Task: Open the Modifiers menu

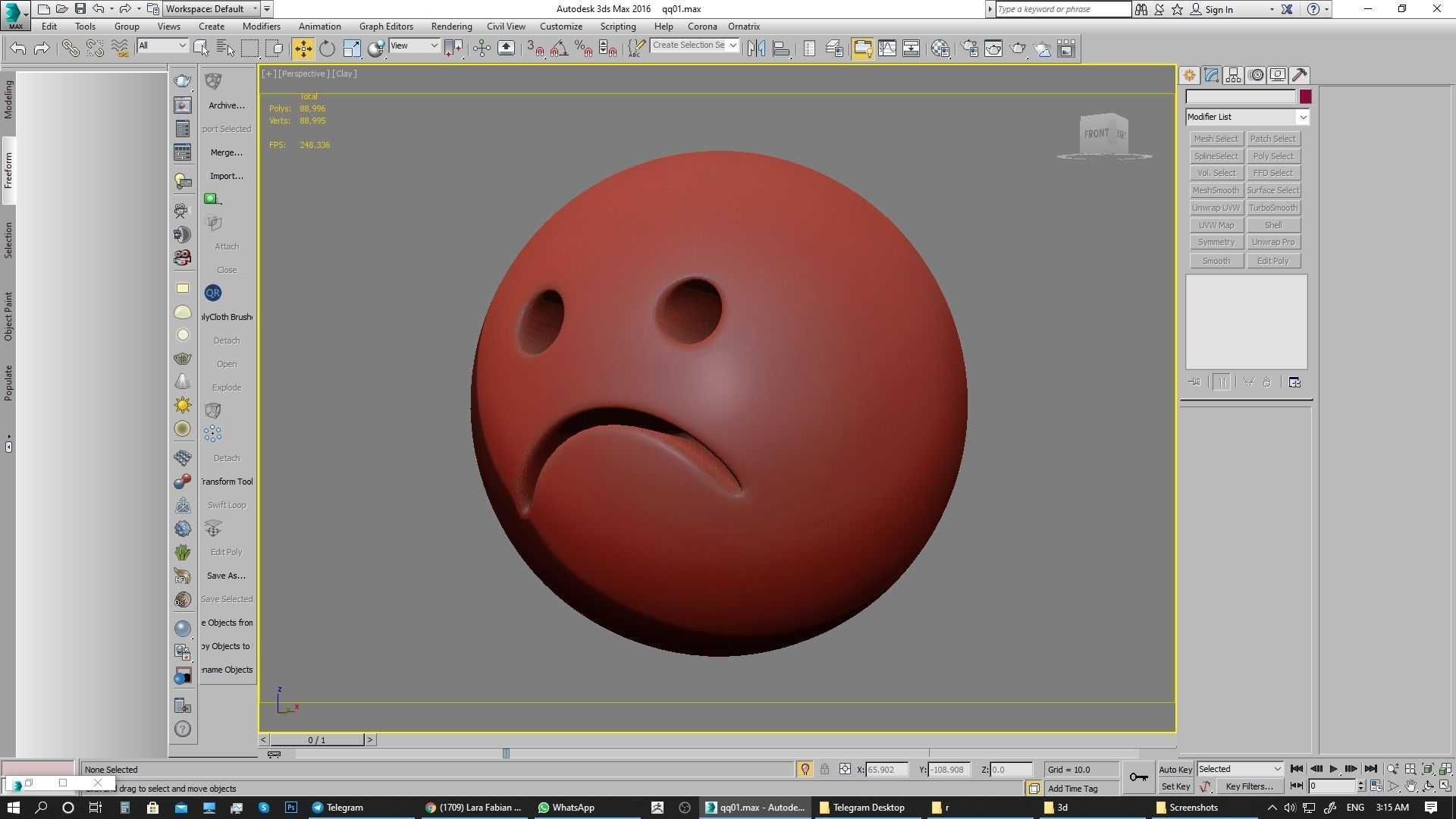Action: 262,27
